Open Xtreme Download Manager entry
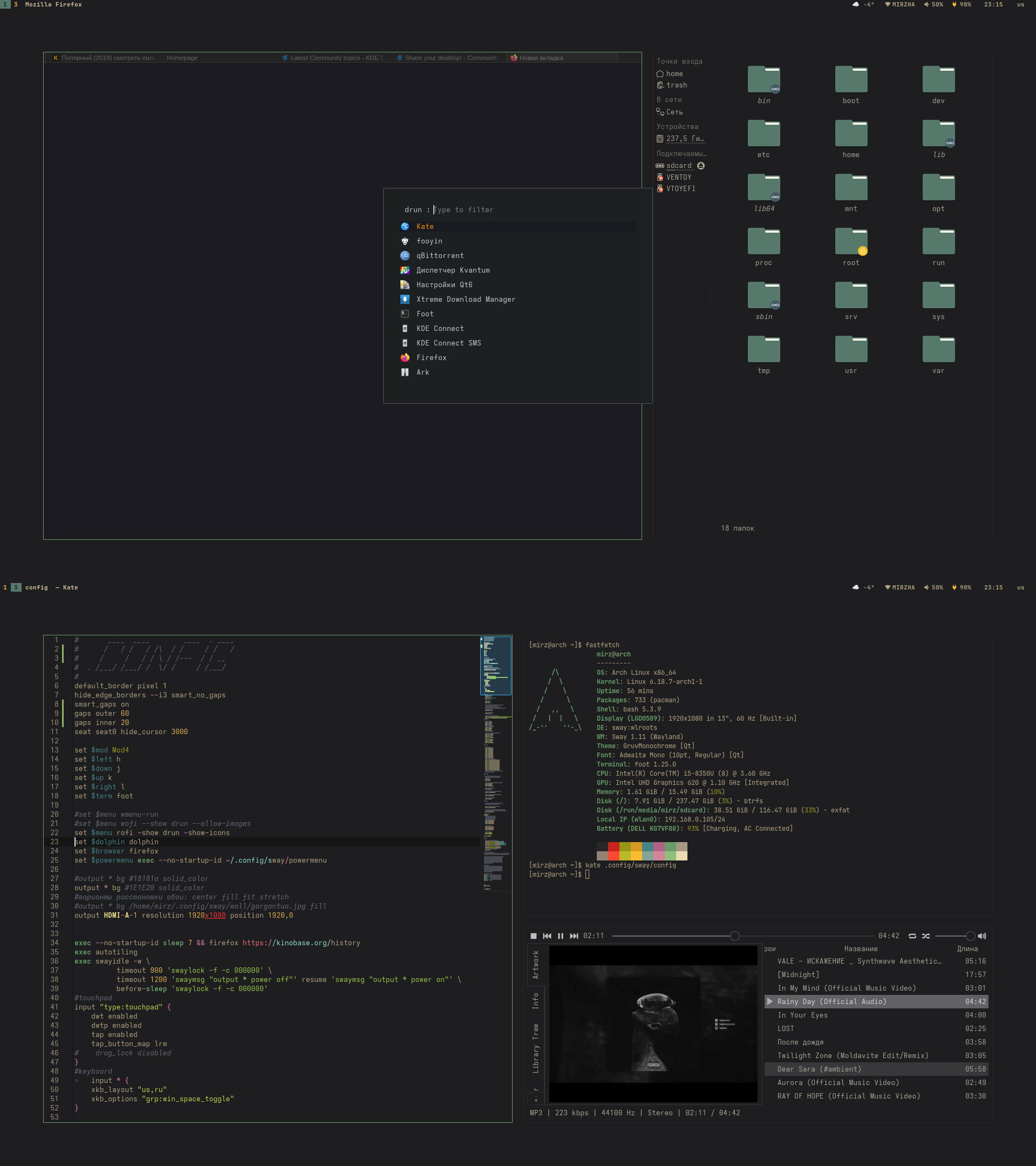The height and width of the screenshot is (1166, 1036). coord(465,300)
